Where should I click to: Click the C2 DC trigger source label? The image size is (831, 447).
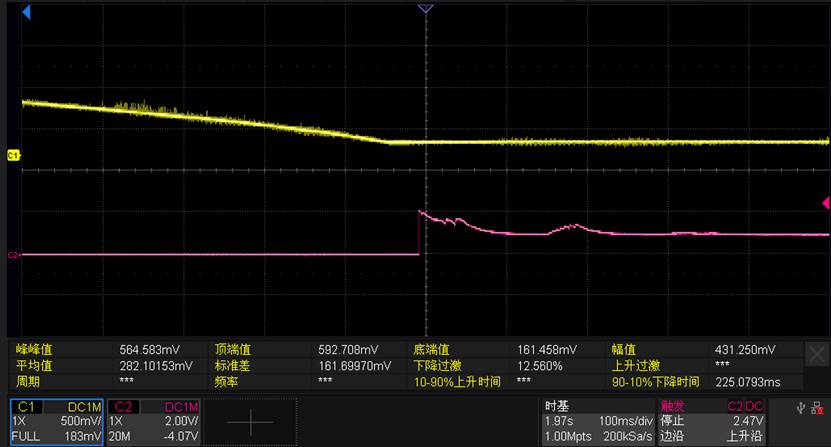click(745, 407)
